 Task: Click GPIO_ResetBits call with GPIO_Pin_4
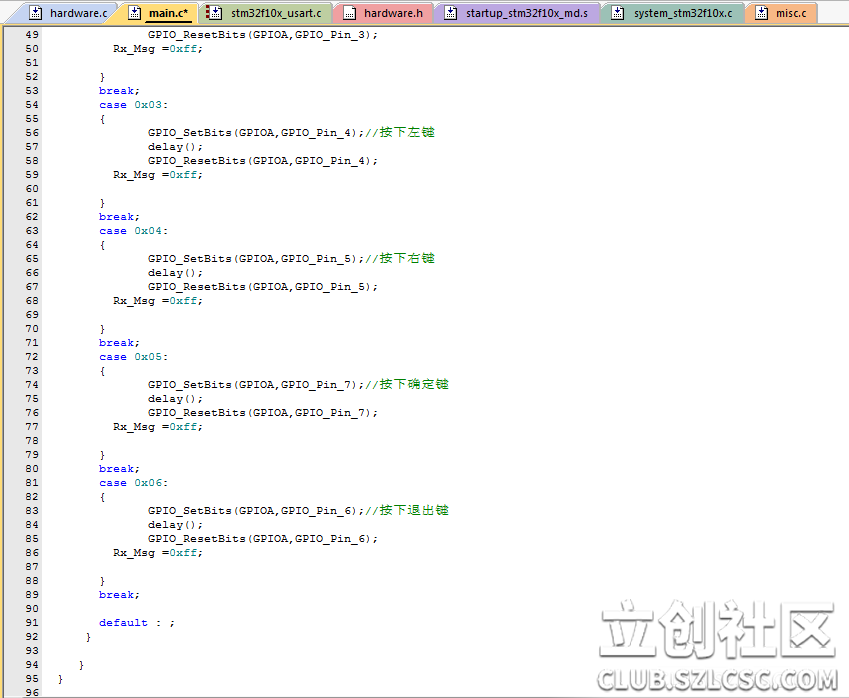point(263,161)
